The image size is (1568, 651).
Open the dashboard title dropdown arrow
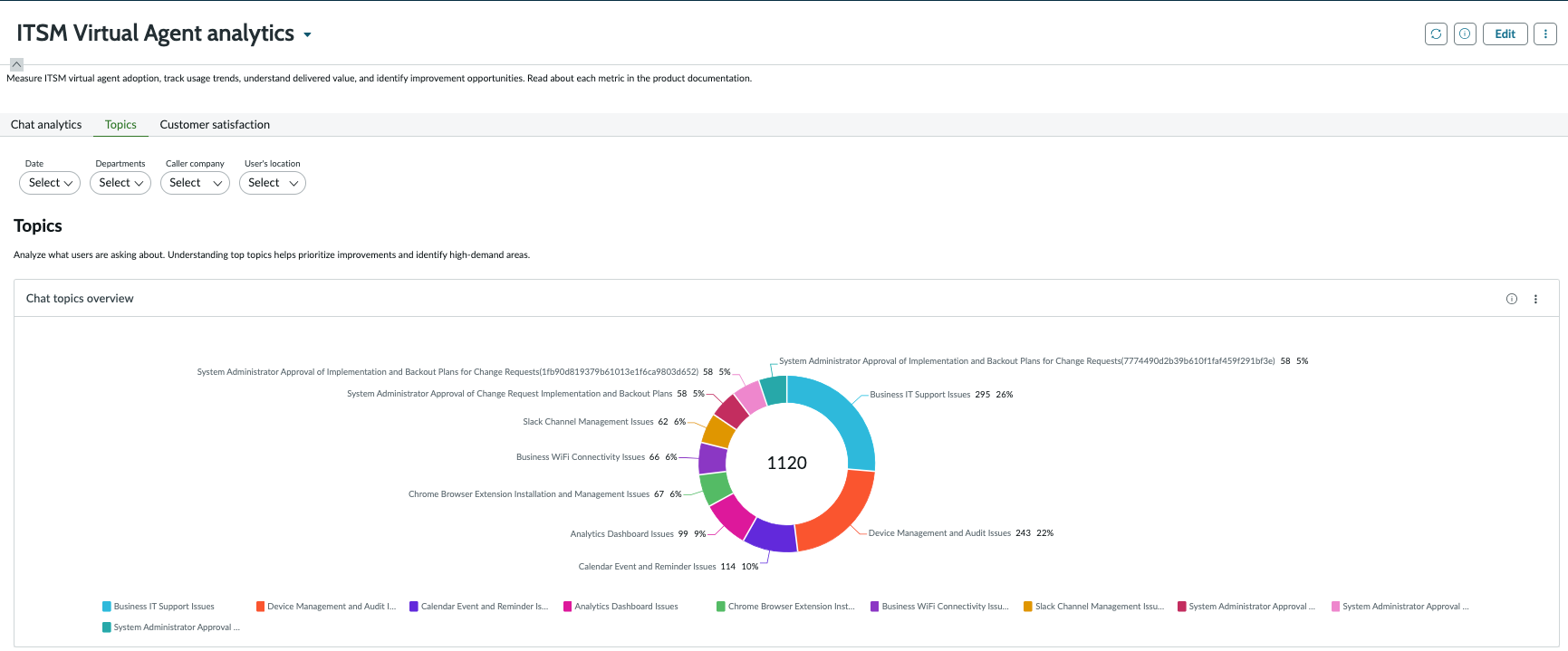pos(307,35)
